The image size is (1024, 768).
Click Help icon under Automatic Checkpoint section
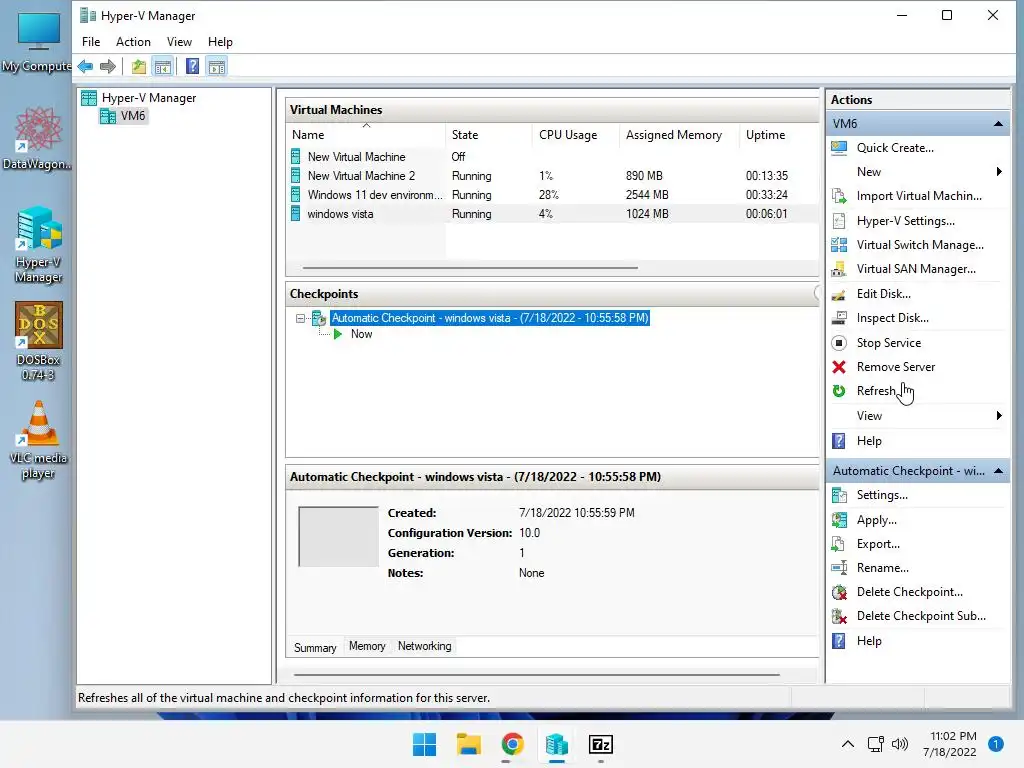tap(839, 641)
